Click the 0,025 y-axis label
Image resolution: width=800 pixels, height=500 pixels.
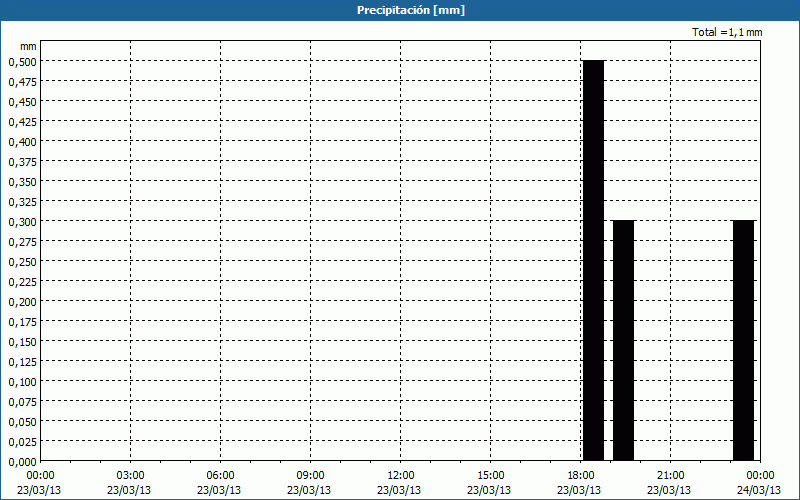22,441
